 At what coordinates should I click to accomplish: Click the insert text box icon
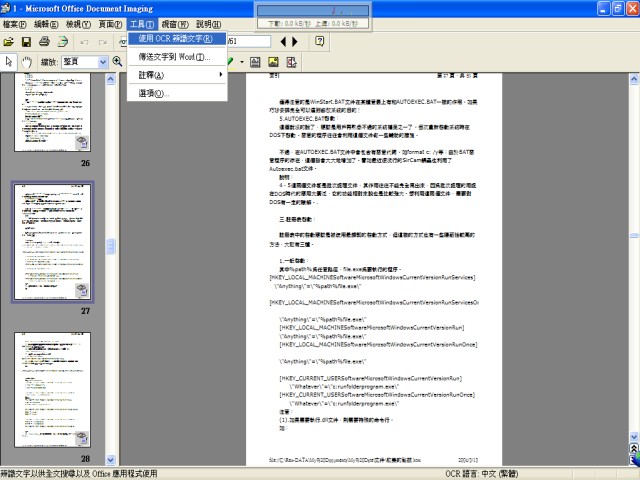[255, 62]
